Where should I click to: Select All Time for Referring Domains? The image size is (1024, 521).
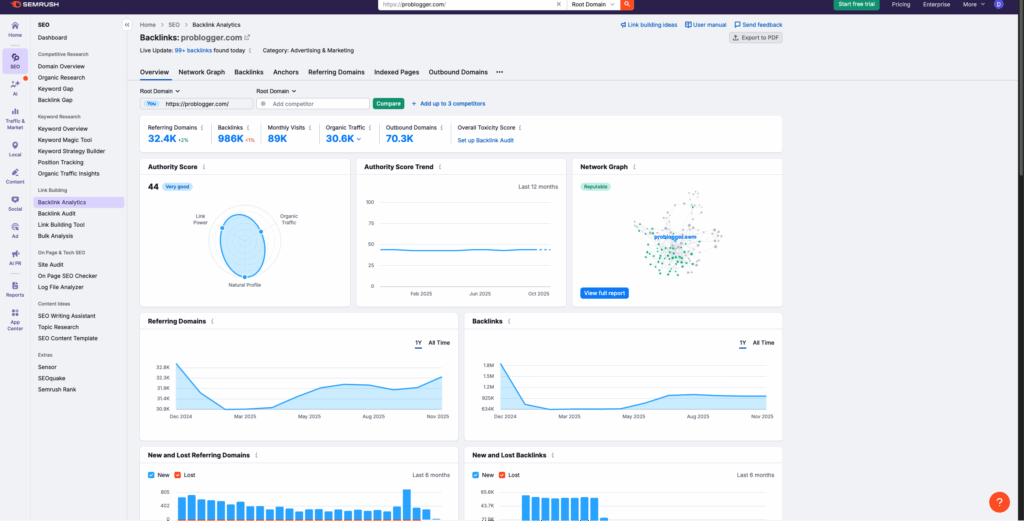pyautogui.click(x=439, y=343)
